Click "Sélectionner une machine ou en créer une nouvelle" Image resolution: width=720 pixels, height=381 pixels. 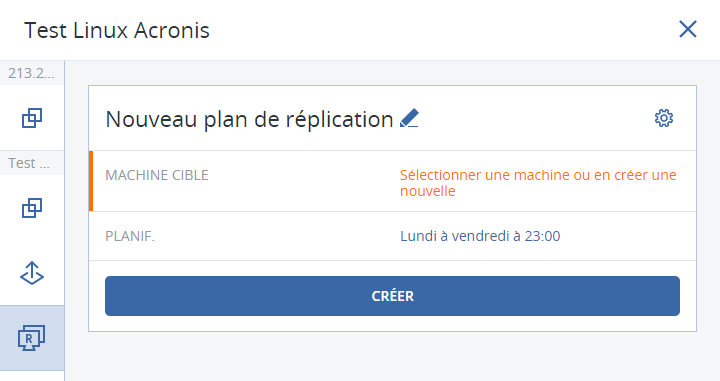pyautogui.click(x=538, y=183)
